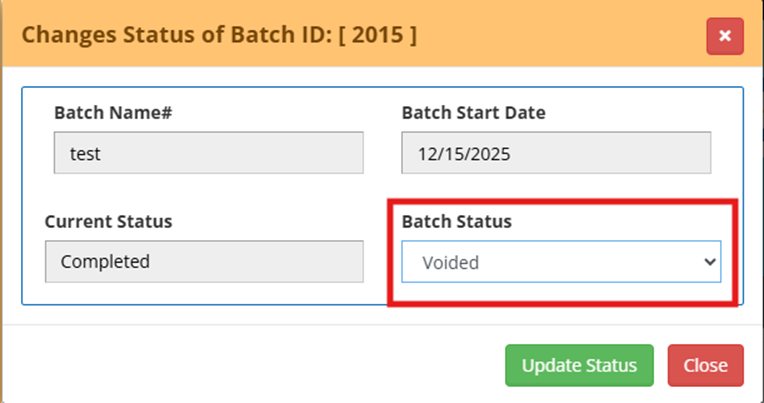Viewport: 764px width, 403px height.
Task: Open the Batch Status dropdown
Action: point(560,262)
